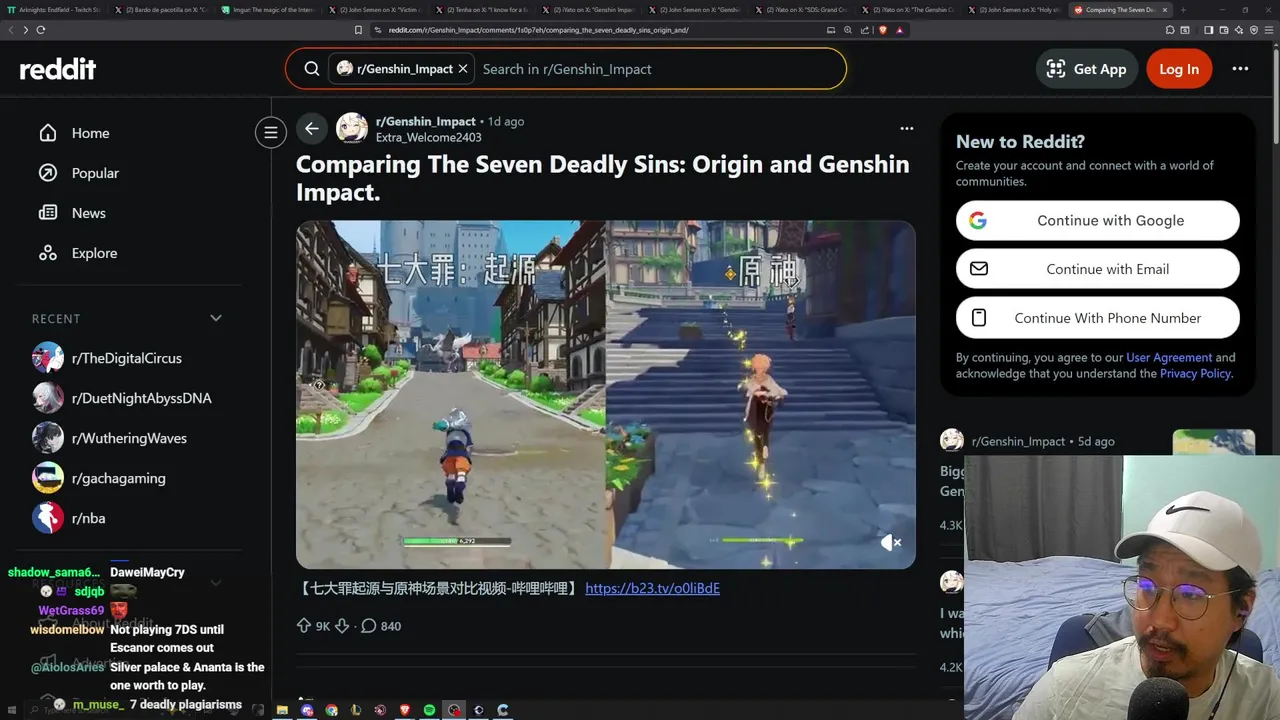Click the browser back arrow
The width and height of the screenshot is (1280, 720).
pos(11,30)
